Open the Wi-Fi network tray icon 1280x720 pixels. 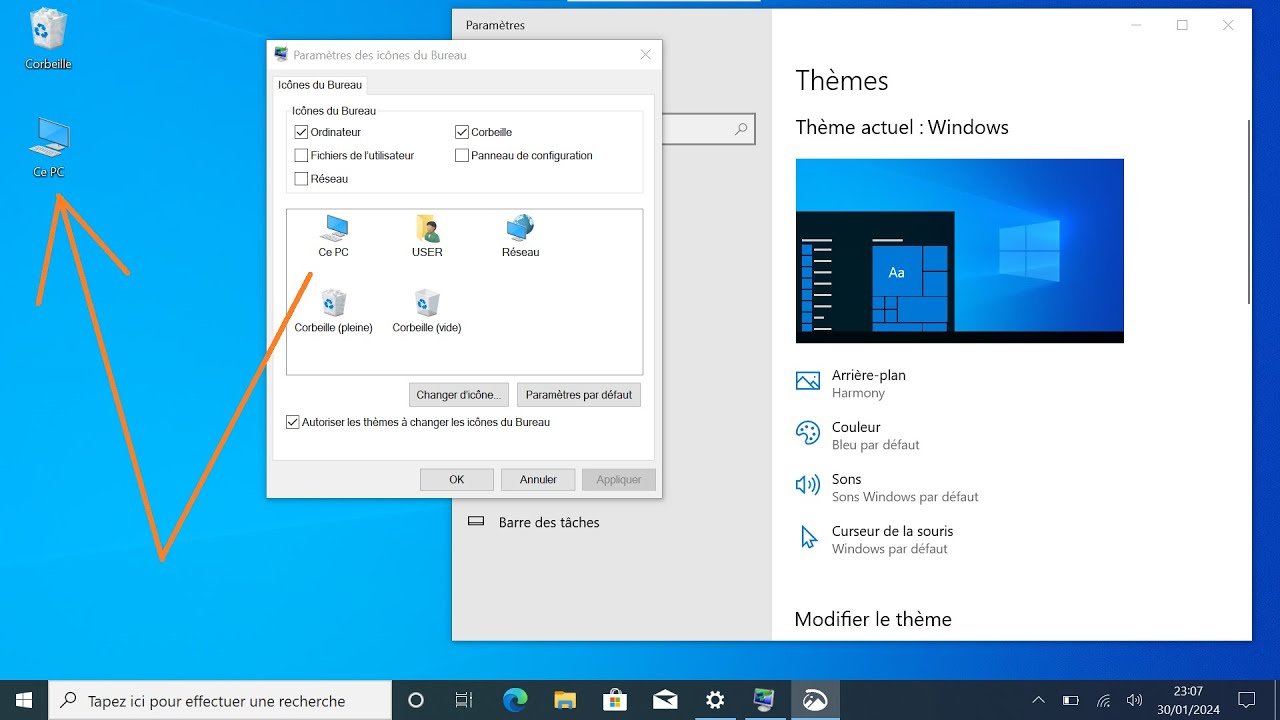pos(1103,700)
